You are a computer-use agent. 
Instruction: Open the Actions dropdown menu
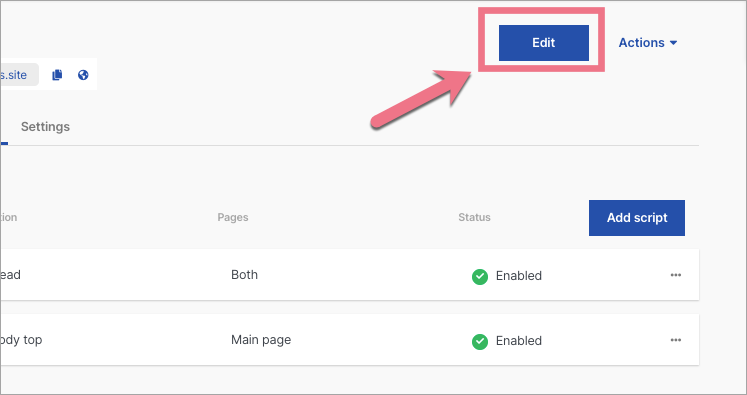point(648,43)
